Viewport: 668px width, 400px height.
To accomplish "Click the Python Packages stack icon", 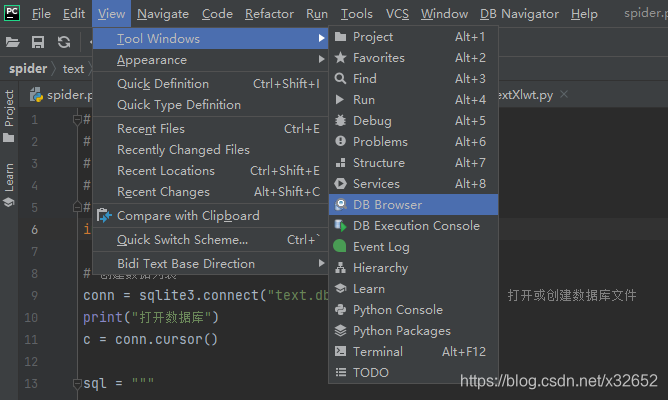I will pyautogui.click(x=340, y=331).
